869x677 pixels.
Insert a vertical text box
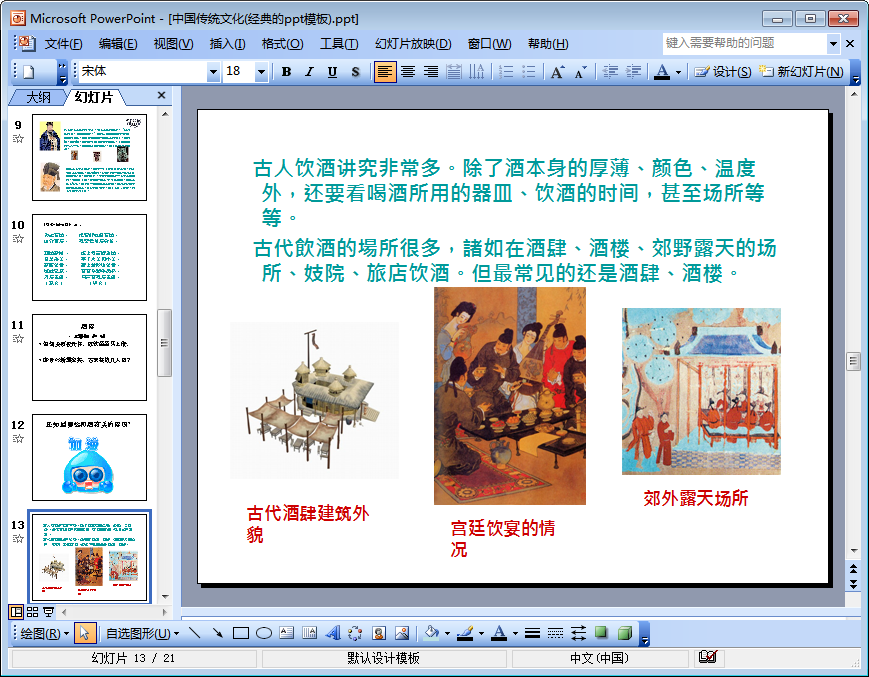[309, 633]
